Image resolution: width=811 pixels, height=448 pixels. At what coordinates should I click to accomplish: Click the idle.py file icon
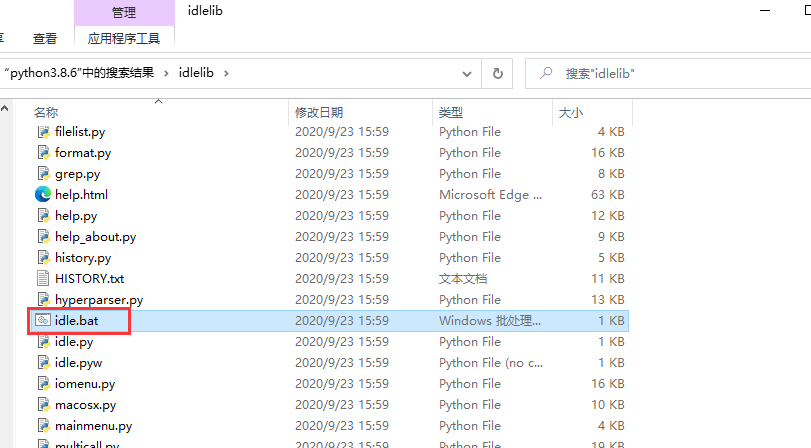tap(43, 341)
